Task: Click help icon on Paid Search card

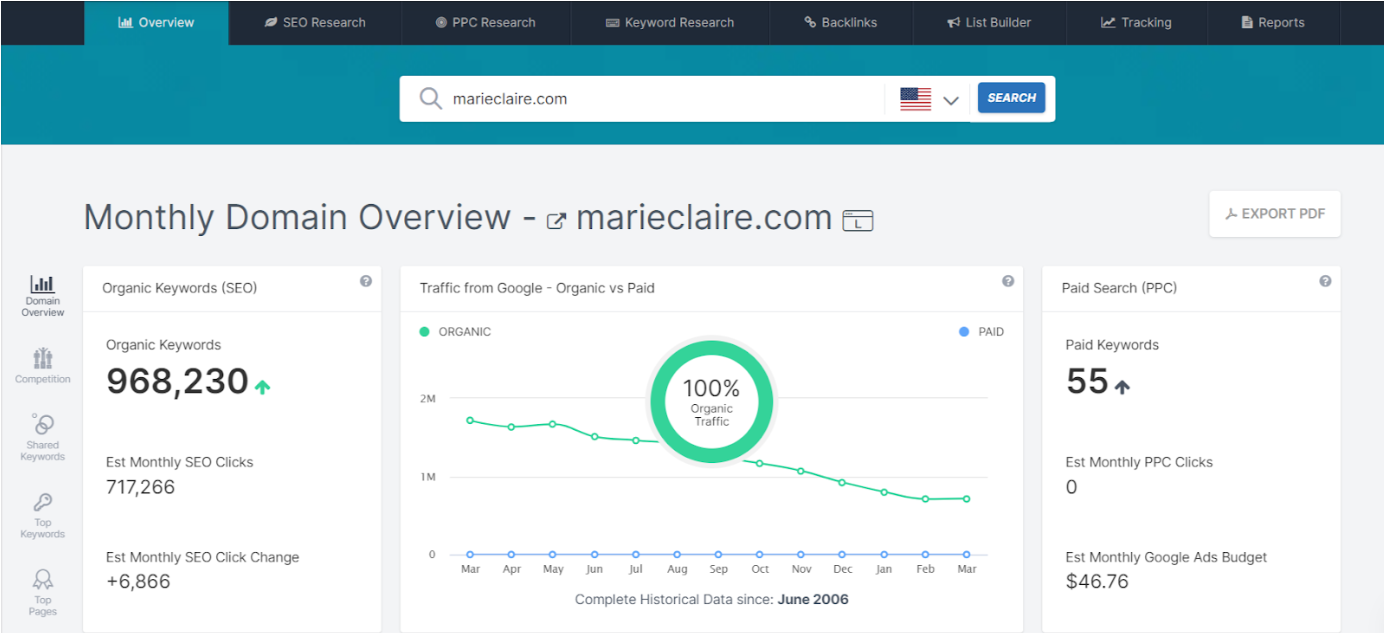Action: point(1325,281)
